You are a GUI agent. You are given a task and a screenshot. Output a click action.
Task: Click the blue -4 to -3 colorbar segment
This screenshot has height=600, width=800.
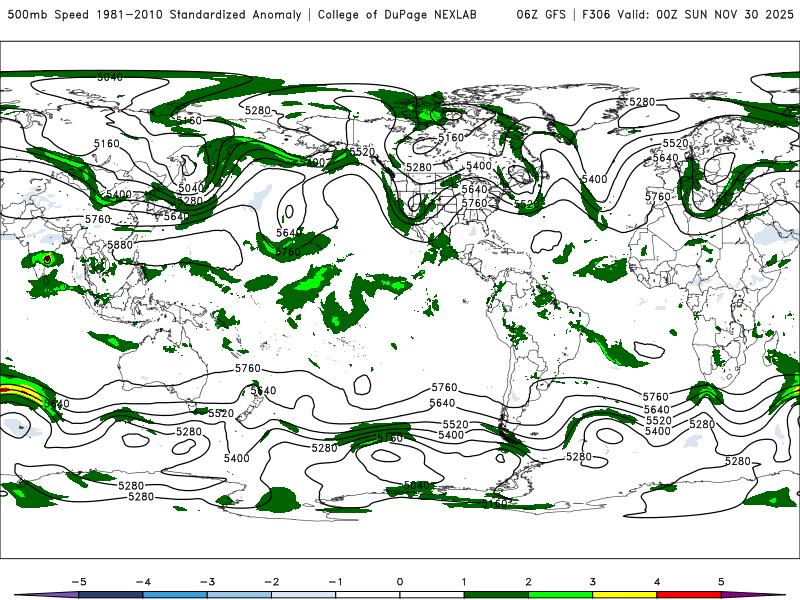point(175,595)
